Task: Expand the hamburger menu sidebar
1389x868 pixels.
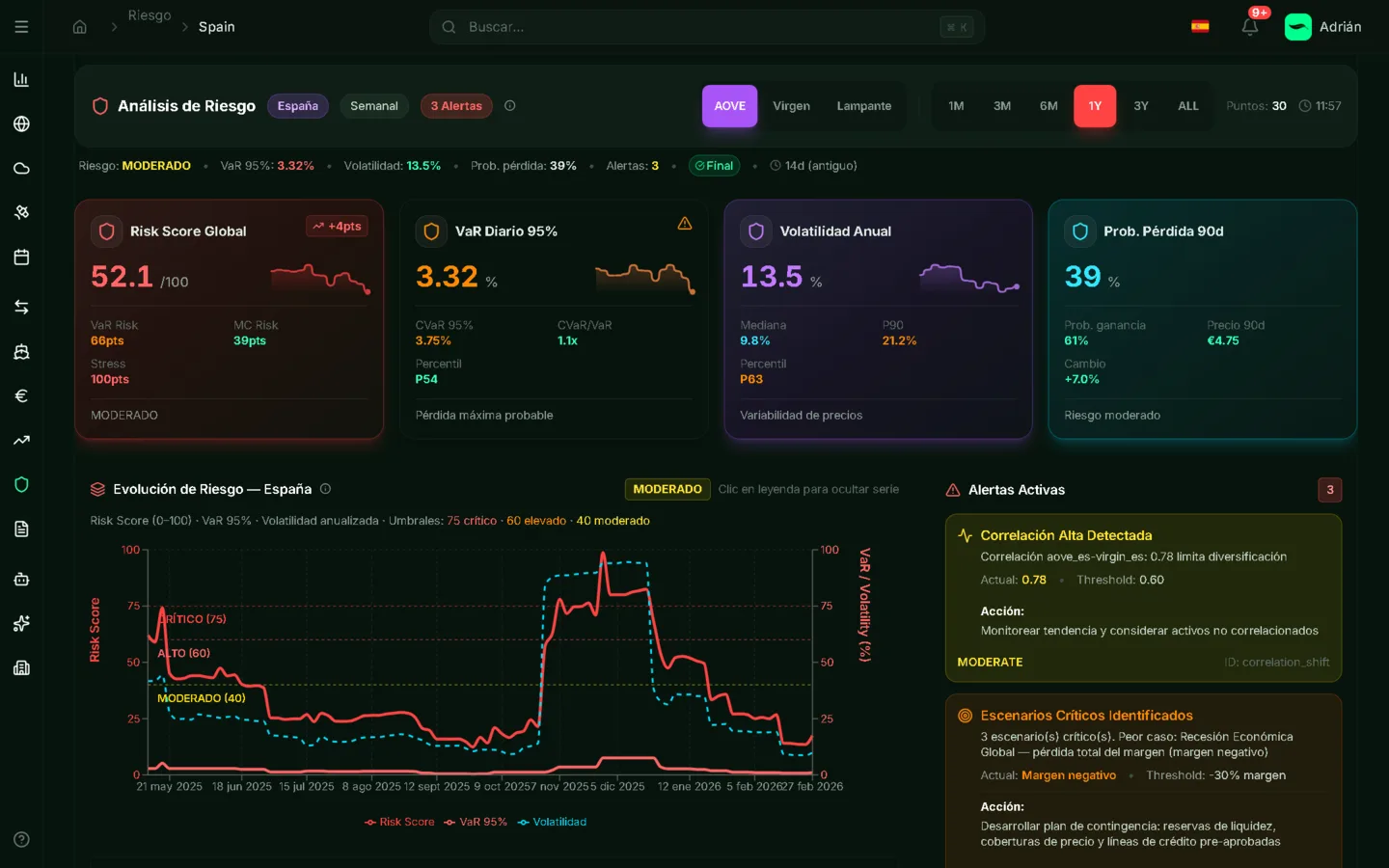Action: pyautogui.click(x=21, y=27)
